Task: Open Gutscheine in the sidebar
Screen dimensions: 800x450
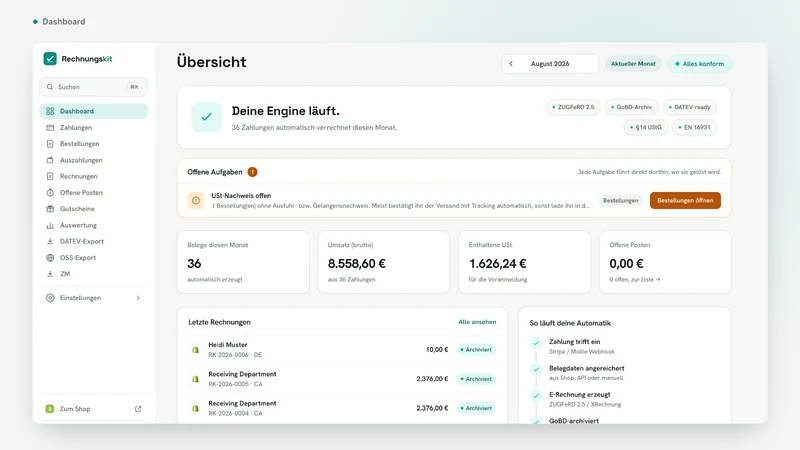Action: [x=93, y=209]
